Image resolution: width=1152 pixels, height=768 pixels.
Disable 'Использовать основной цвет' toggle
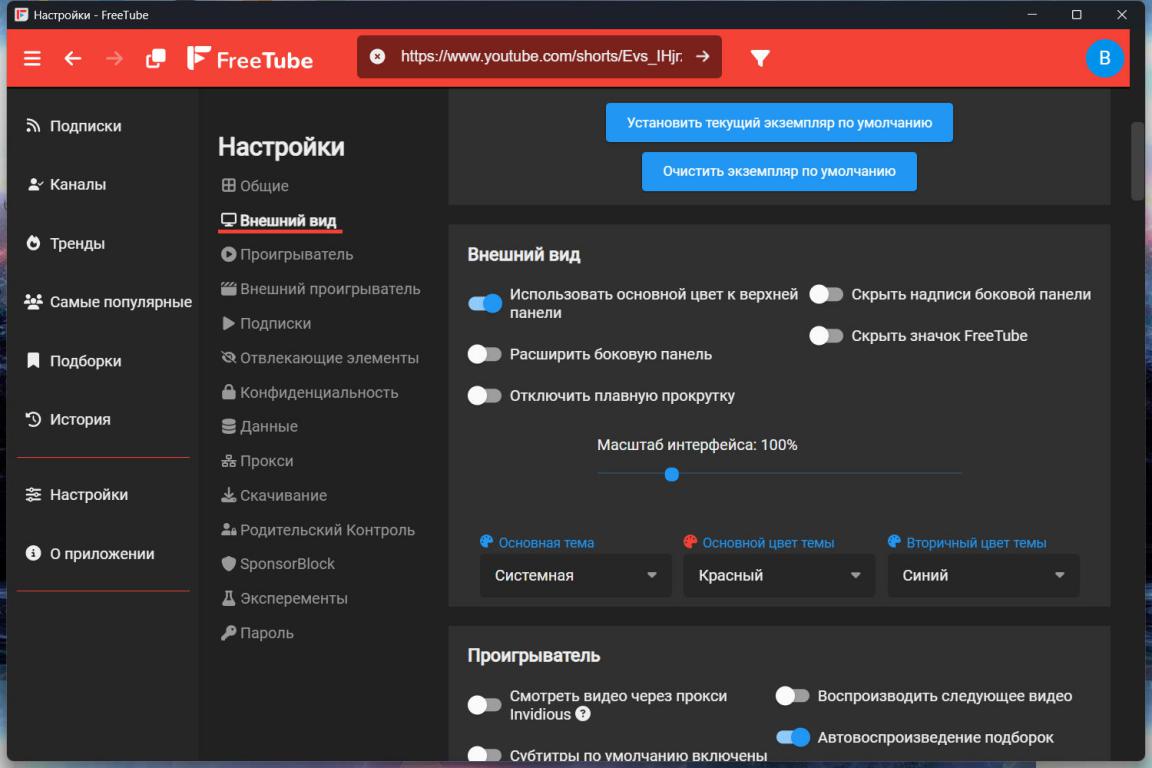coord(485,304)
